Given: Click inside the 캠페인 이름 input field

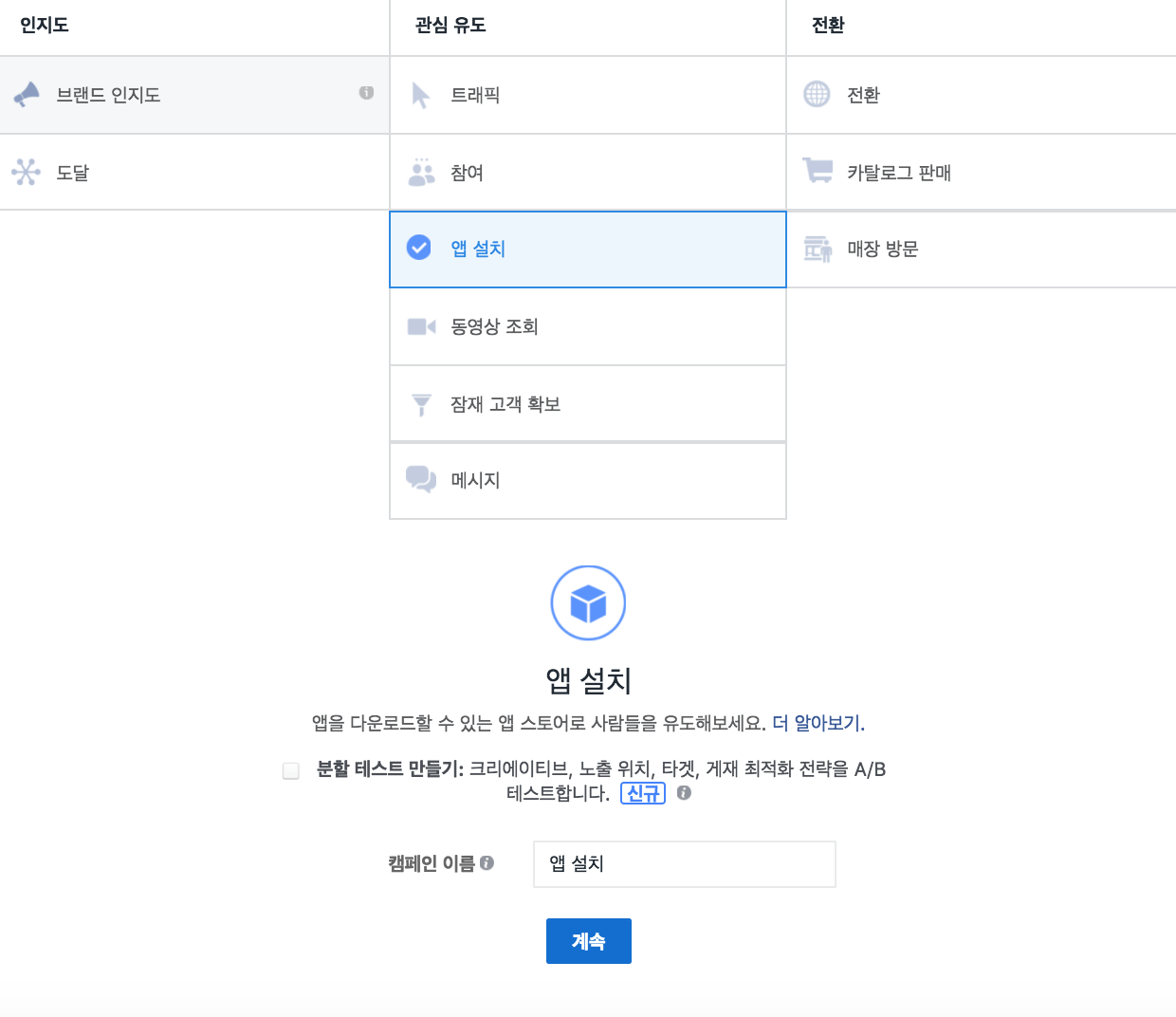Looking at the screenshot, I should click(x=684, y=864).
